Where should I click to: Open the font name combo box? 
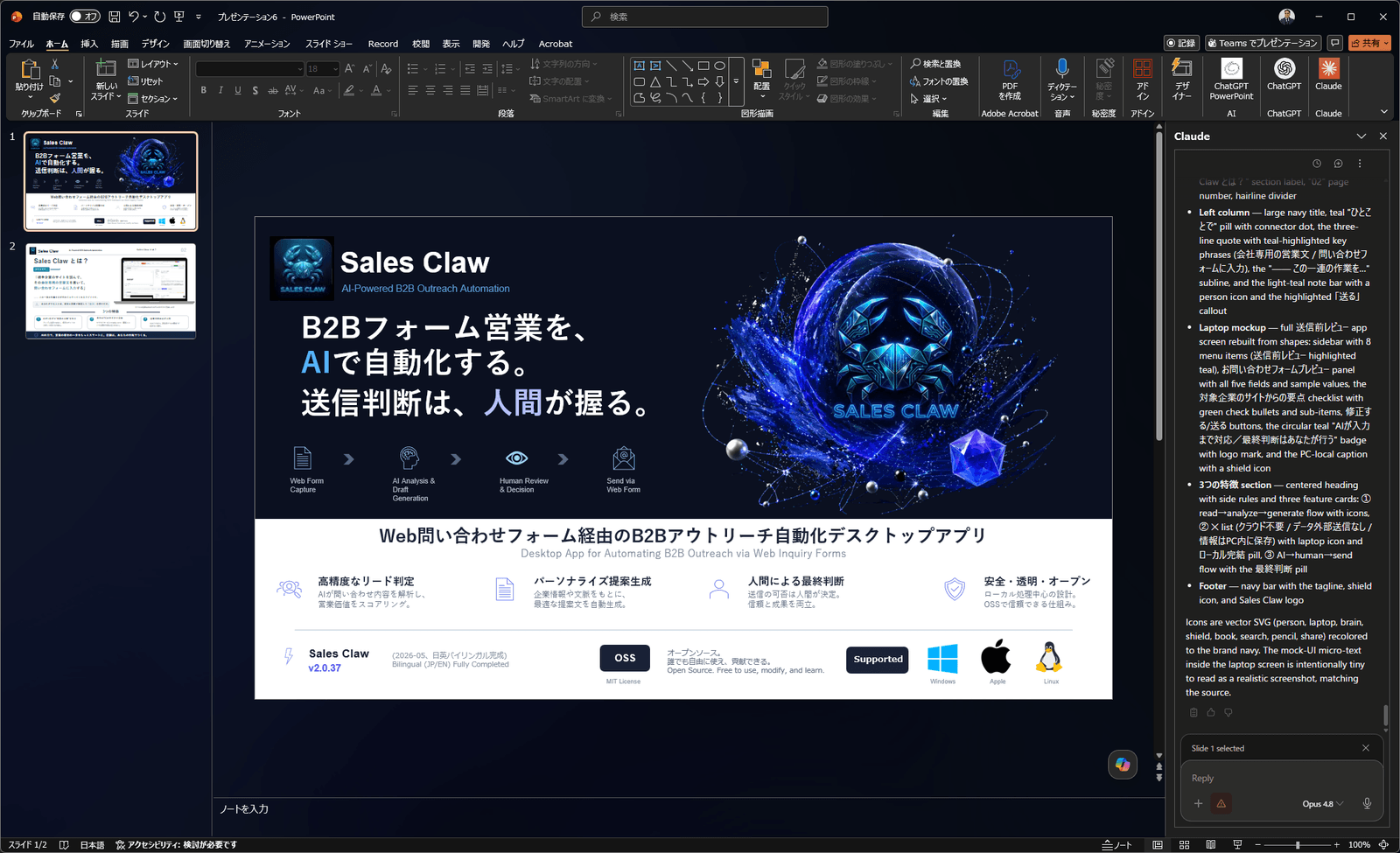250,69
